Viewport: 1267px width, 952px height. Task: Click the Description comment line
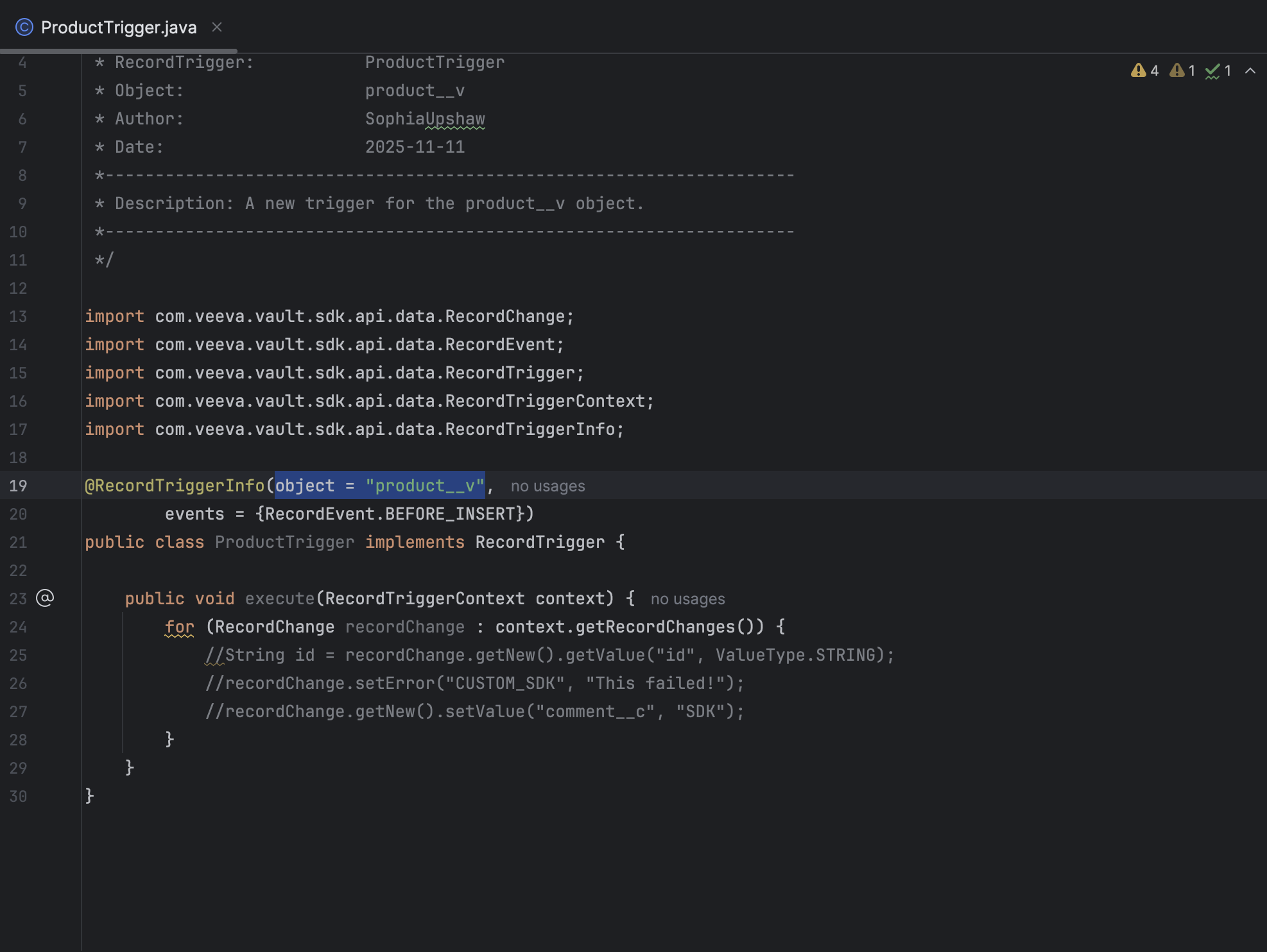coord(369,203)
